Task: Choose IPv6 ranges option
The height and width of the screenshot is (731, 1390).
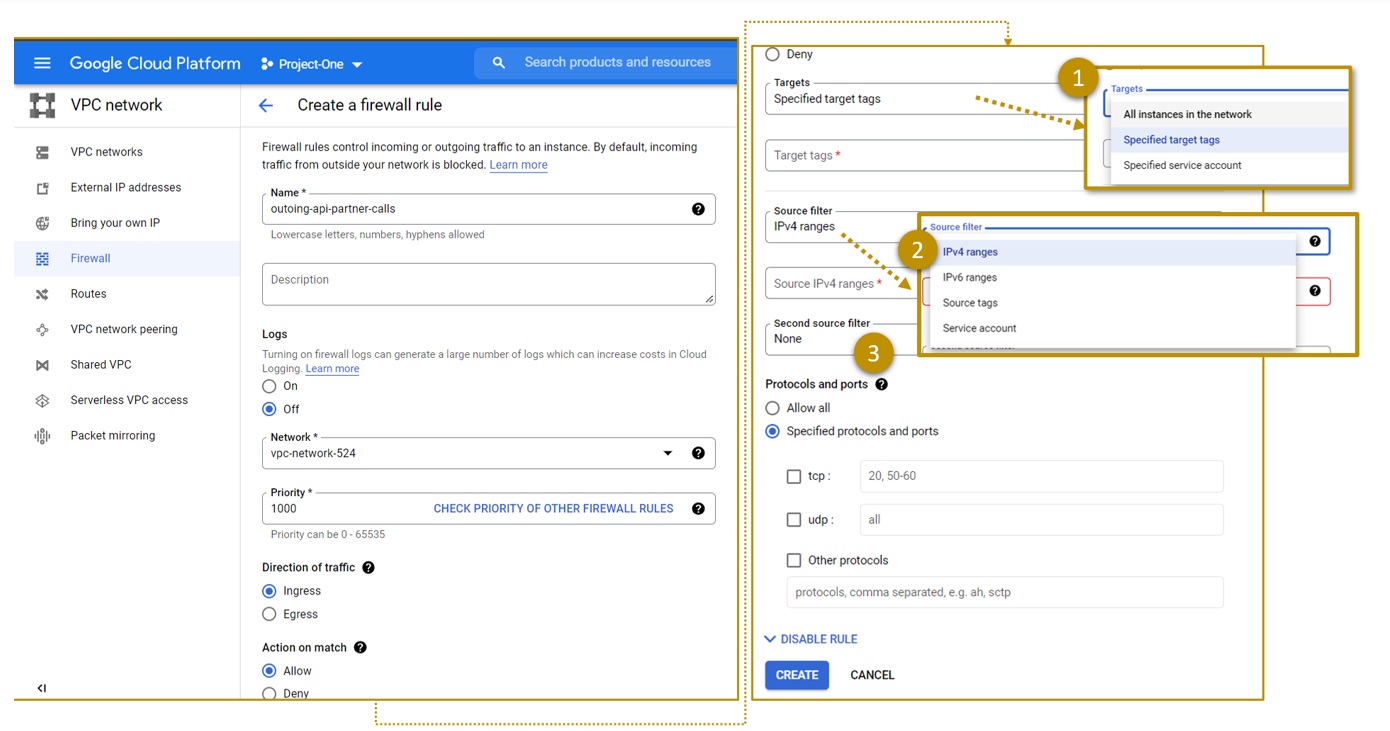Action: pos(1113,277)
